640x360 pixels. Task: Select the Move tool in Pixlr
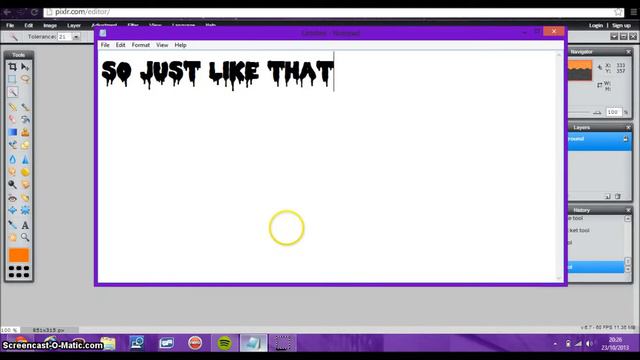pyautogui.click(x=25, y=67)
